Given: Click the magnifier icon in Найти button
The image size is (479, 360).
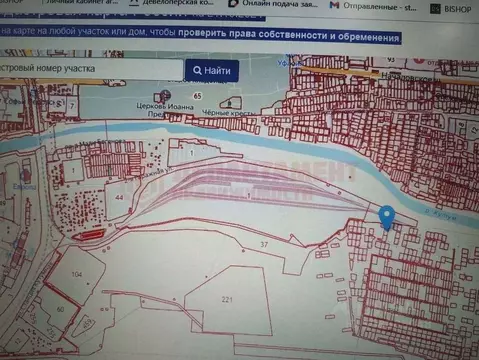Looking at the screenshot, I should click(197, 70).
